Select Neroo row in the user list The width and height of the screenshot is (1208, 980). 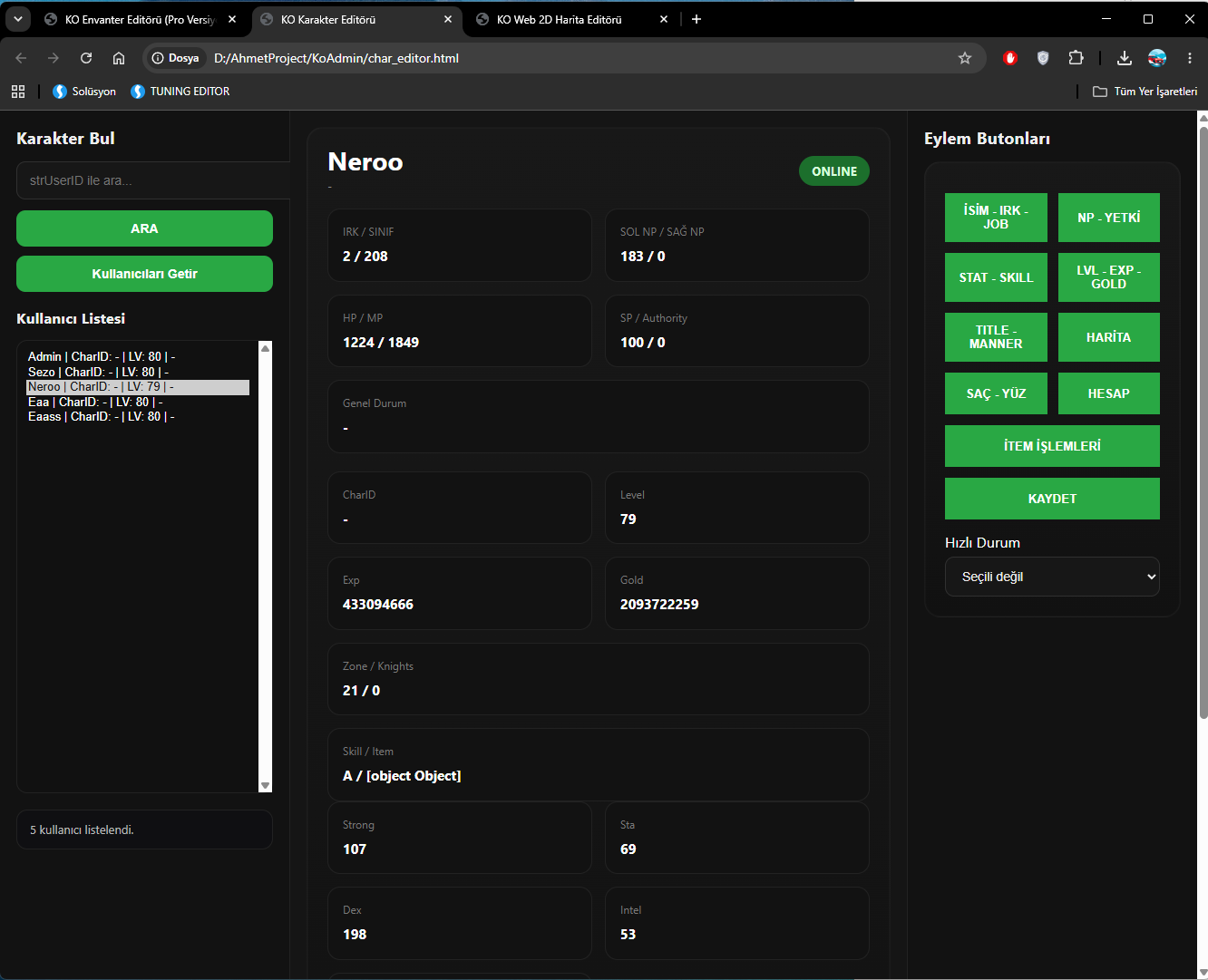click(138, 386)
